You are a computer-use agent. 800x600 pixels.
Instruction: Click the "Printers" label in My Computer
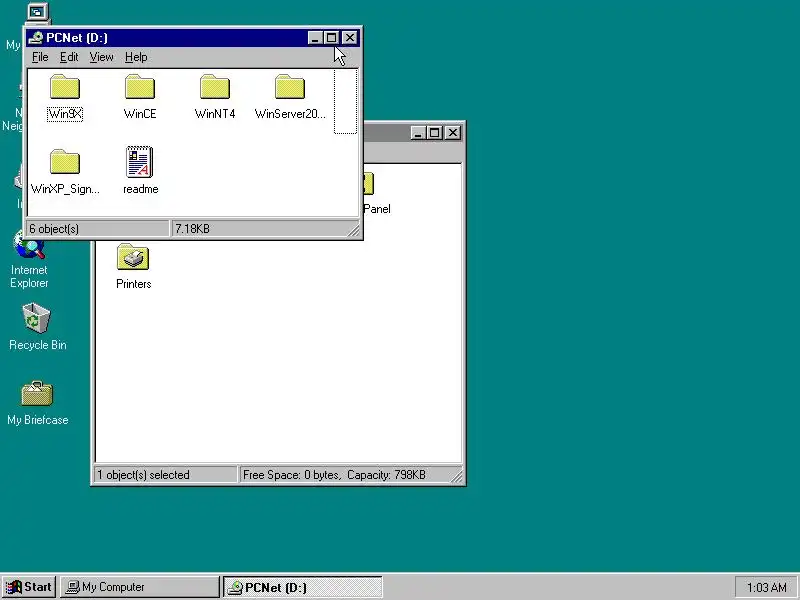click(x=134, y=284)
